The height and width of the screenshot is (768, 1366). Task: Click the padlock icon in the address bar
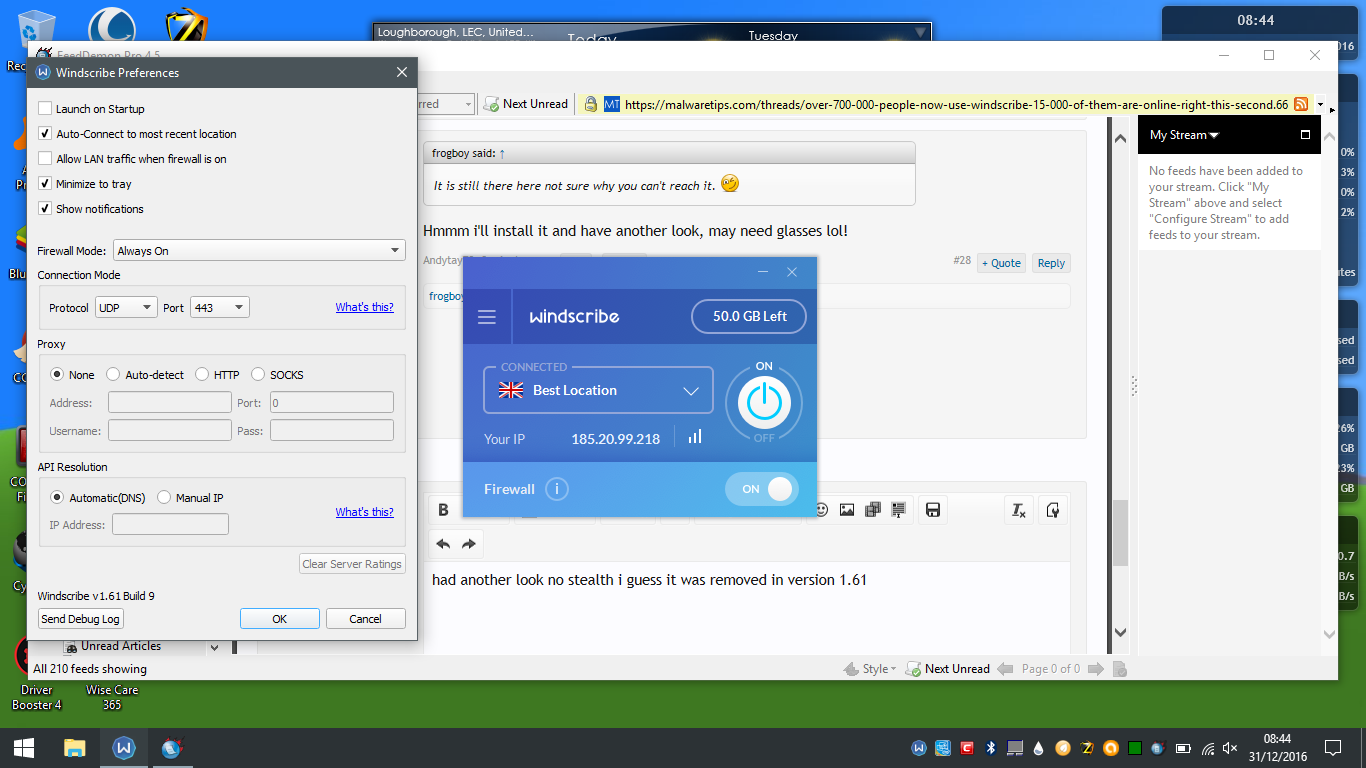591,104
